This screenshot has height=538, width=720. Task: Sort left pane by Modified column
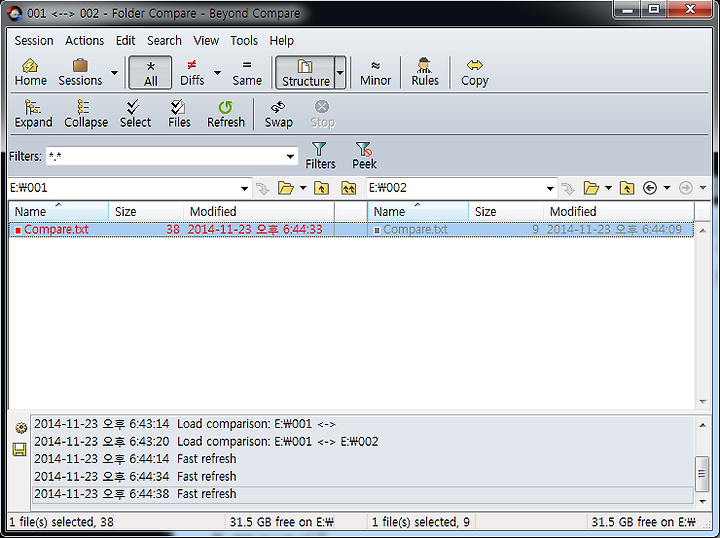click(x=259, y=212)
